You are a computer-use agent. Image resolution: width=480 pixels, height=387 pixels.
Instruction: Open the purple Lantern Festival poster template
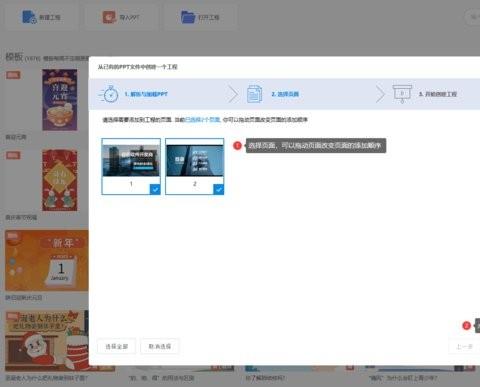click(60, 100)
